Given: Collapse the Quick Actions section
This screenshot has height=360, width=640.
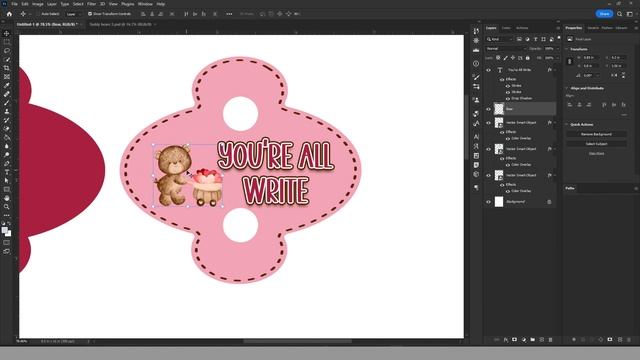Looking at the screenshot, I should (x=567, y=124).
